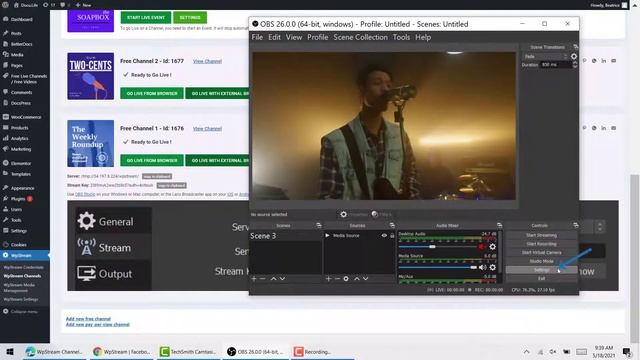Screen dimensions: 640x360
Task: Open WpStream Settings submenu item
Action: (x=21, y=299)
